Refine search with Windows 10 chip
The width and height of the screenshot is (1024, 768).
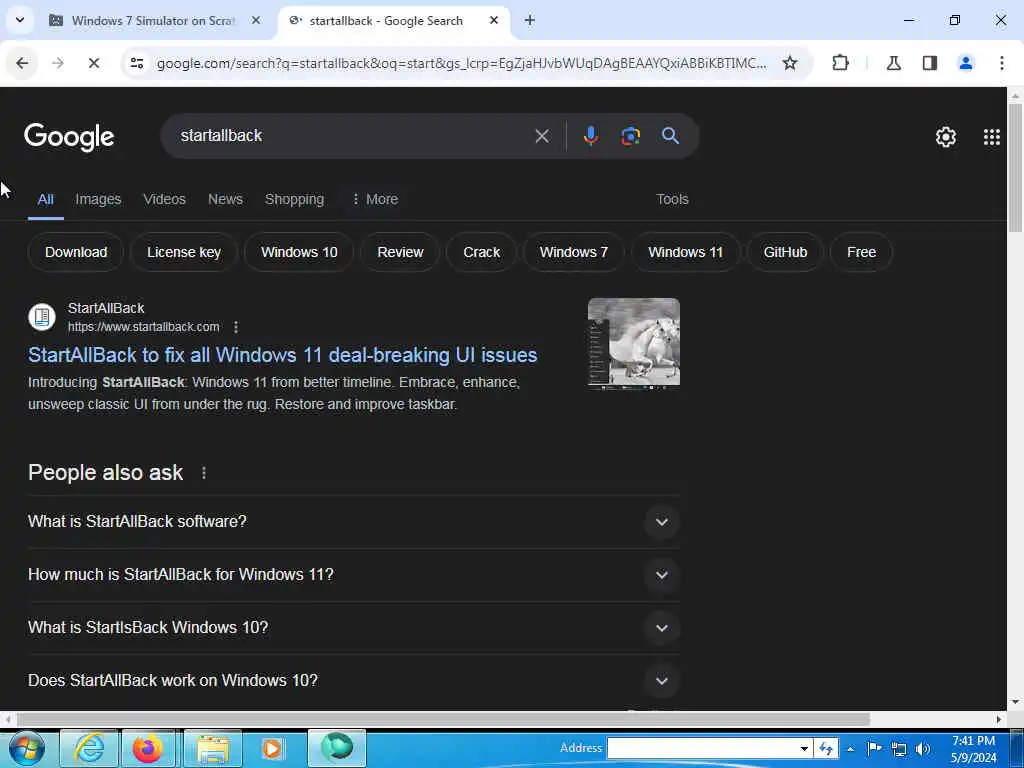(x=299, y=252)
